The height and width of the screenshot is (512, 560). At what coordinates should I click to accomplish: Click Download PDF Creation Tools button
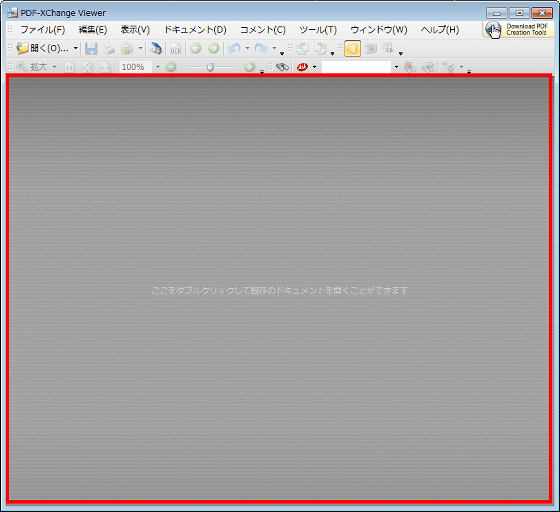tap(518, 29)
